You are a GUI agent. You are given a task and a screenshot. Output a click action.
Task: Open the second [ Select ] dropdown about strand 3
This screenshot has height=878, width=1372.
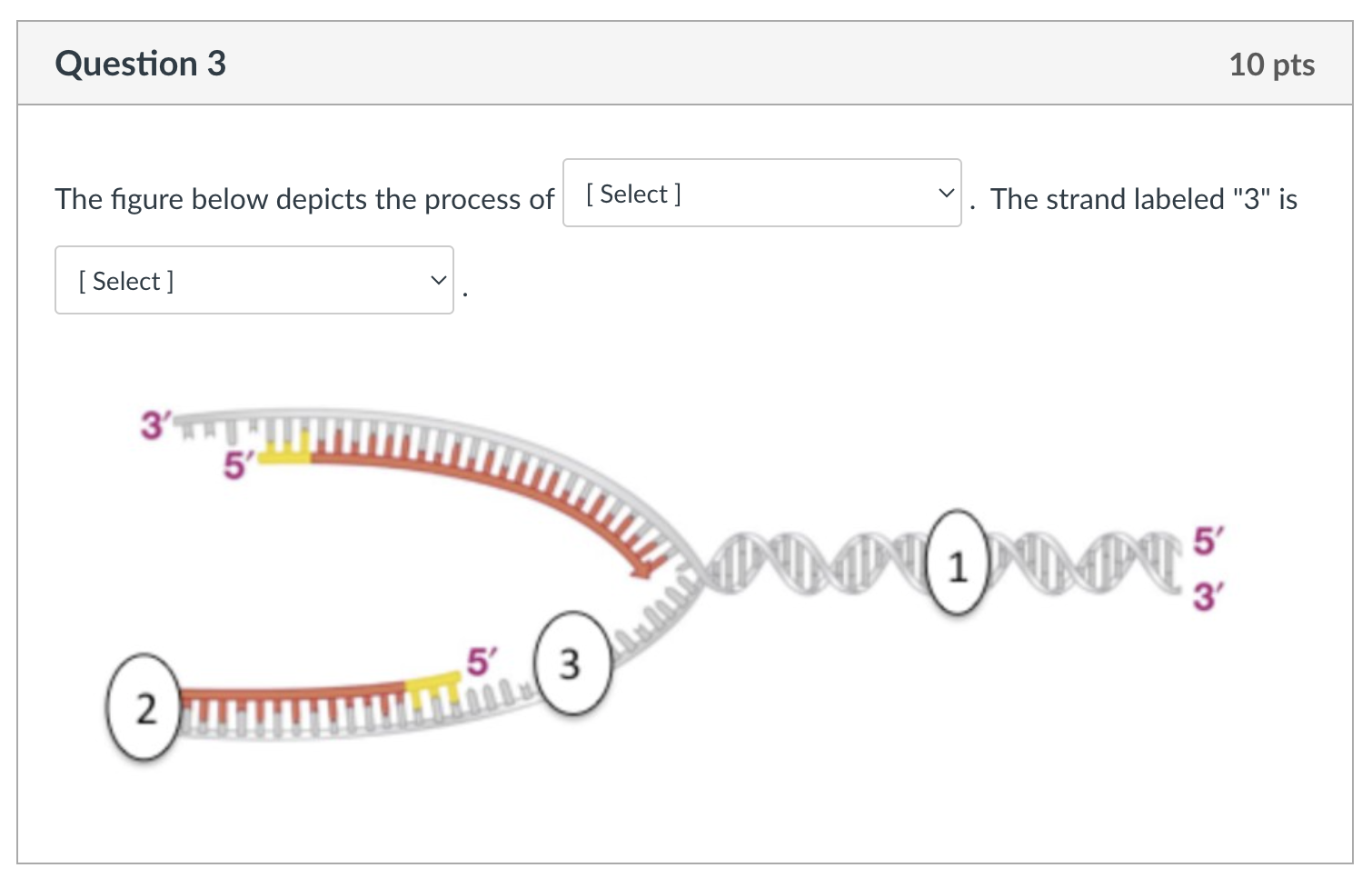click(254, 280)
